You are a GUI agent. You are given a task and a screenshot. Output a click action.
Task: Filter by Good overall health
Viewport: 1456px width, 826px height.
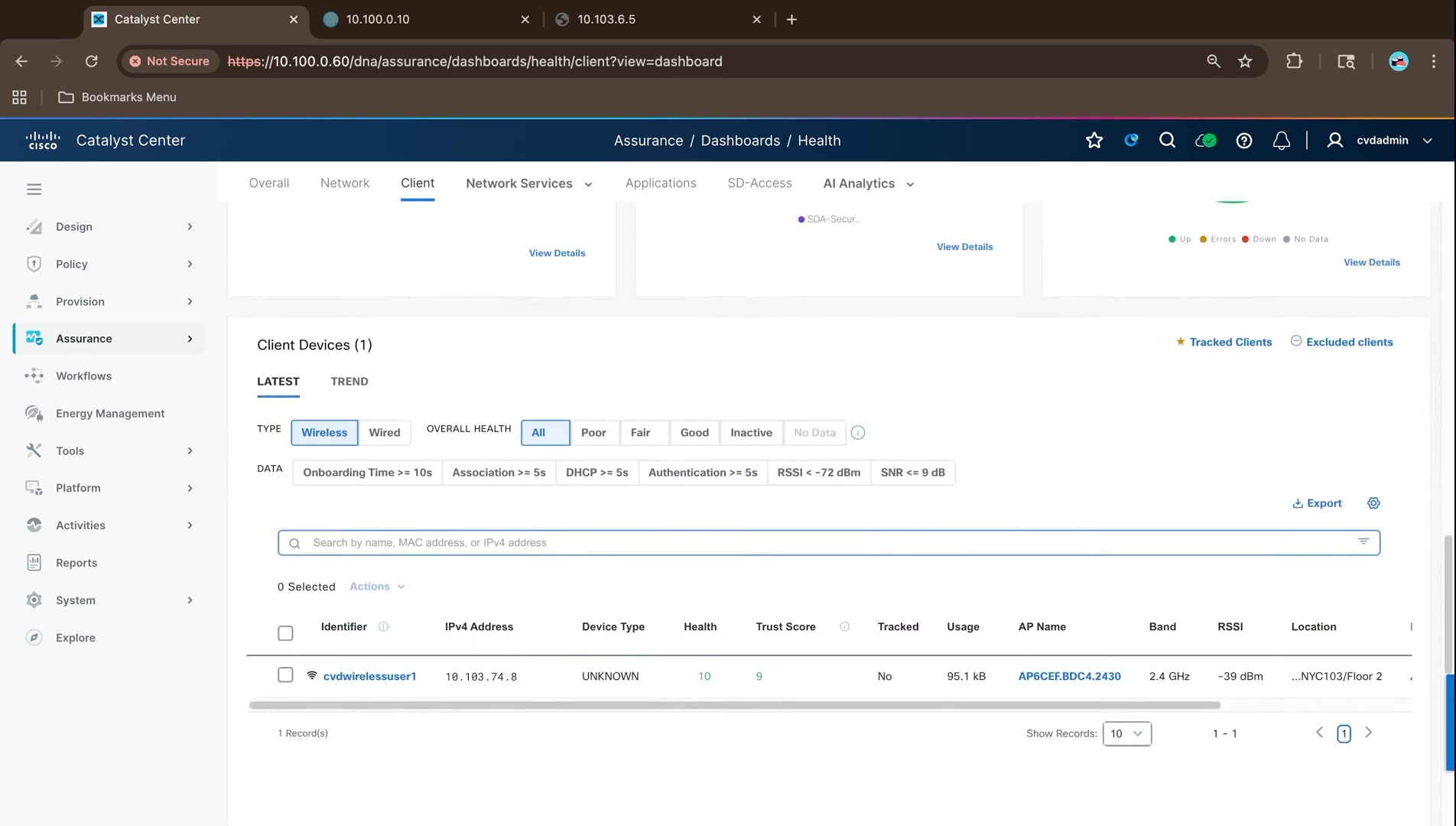click(x=694, y=433)
